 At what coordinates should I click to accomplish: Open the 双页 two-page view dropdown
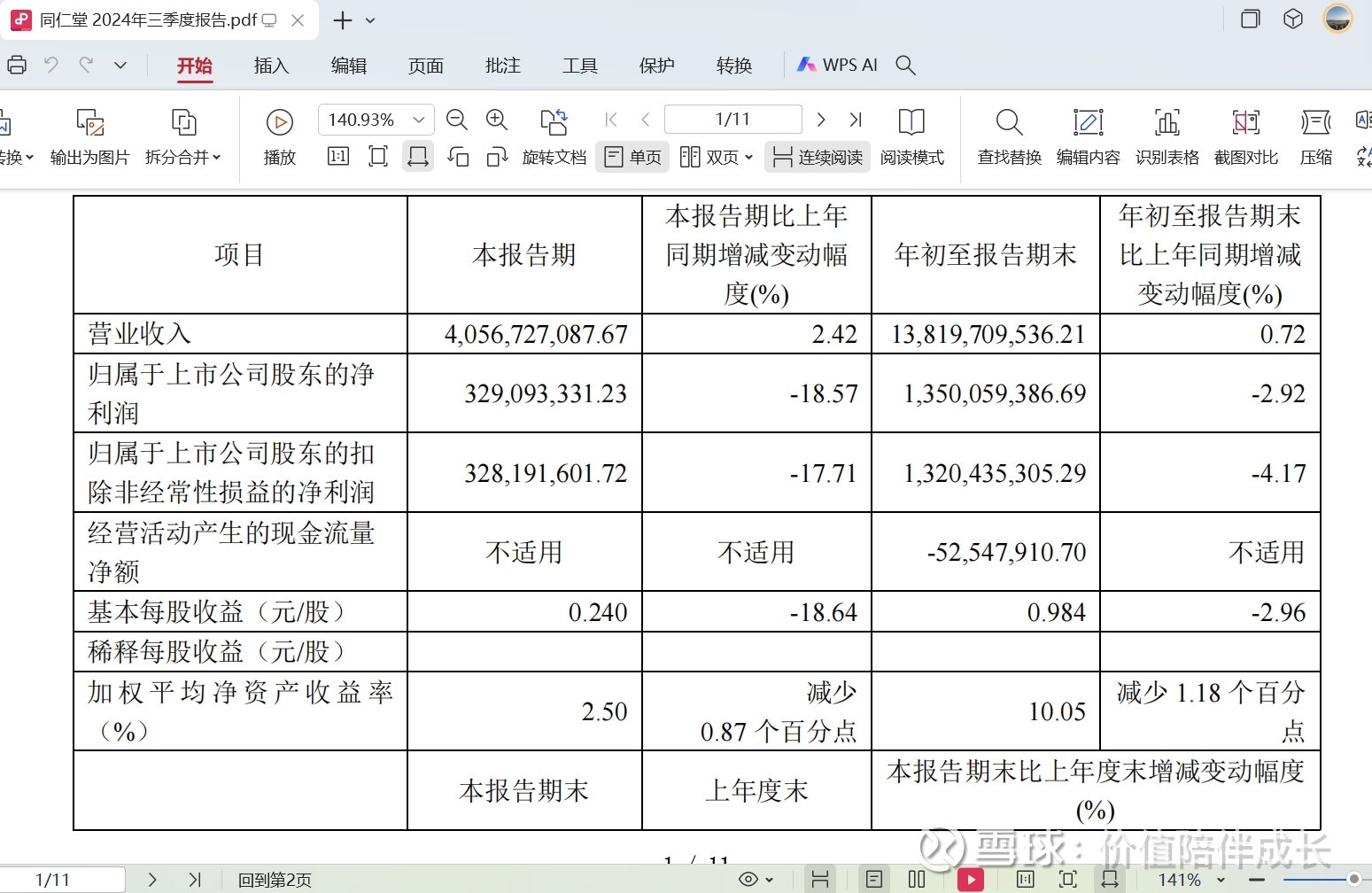coord(716,157)
